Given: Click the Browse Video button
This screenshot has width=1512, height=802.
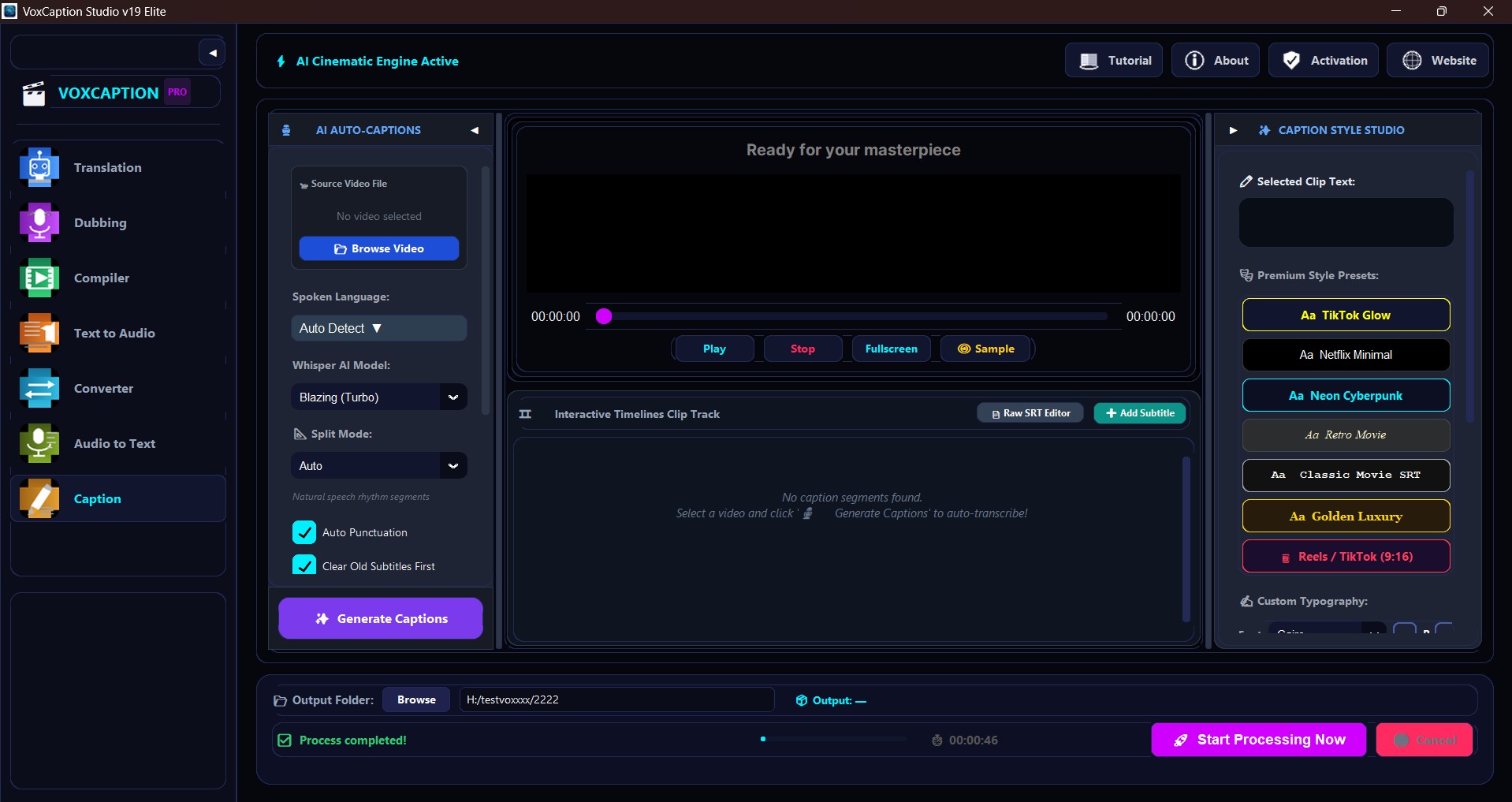Looking at the screenshot, I should click(x=379, y=248).
